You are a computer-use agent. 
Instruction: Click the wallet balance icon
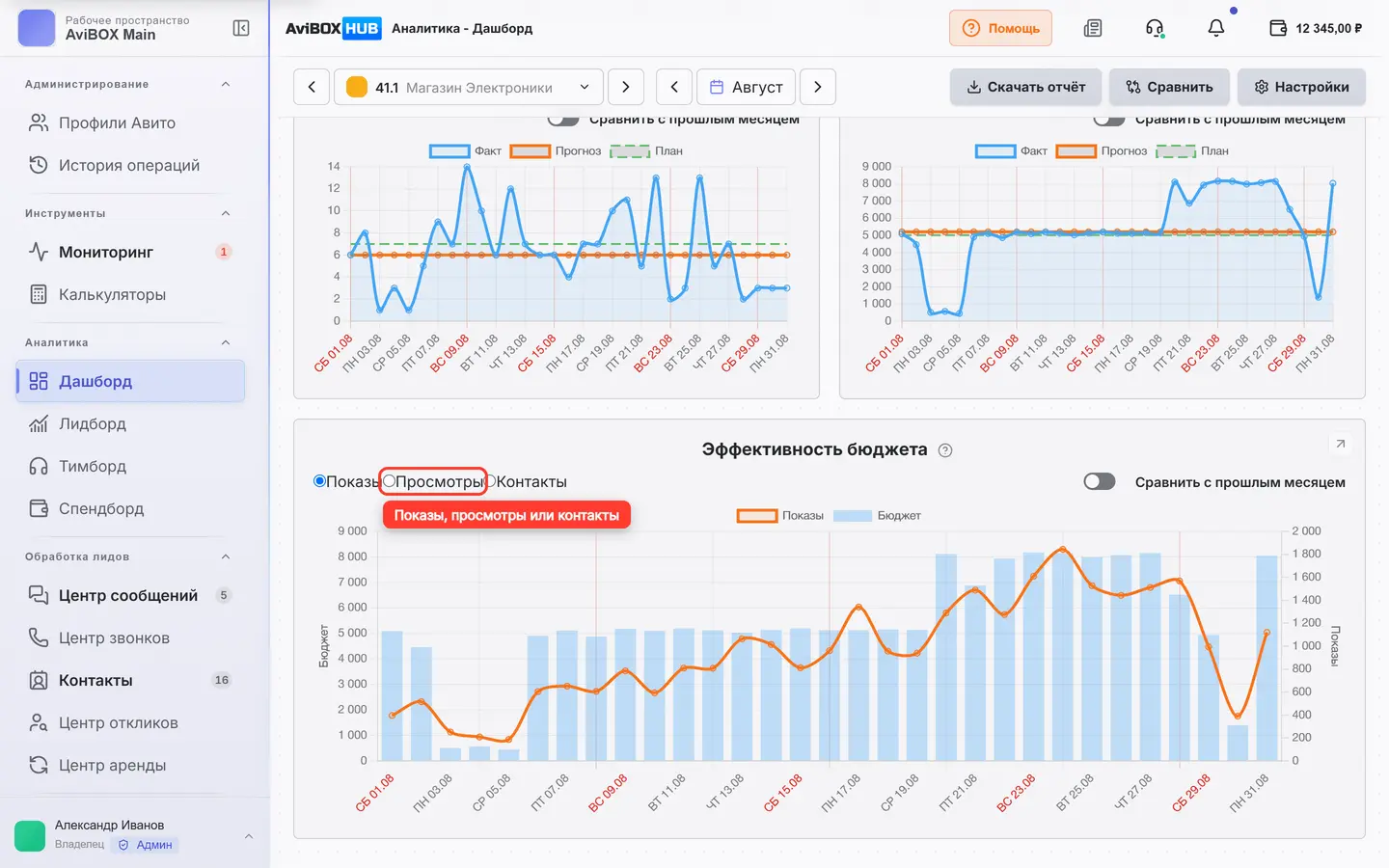pos(1278,28)
